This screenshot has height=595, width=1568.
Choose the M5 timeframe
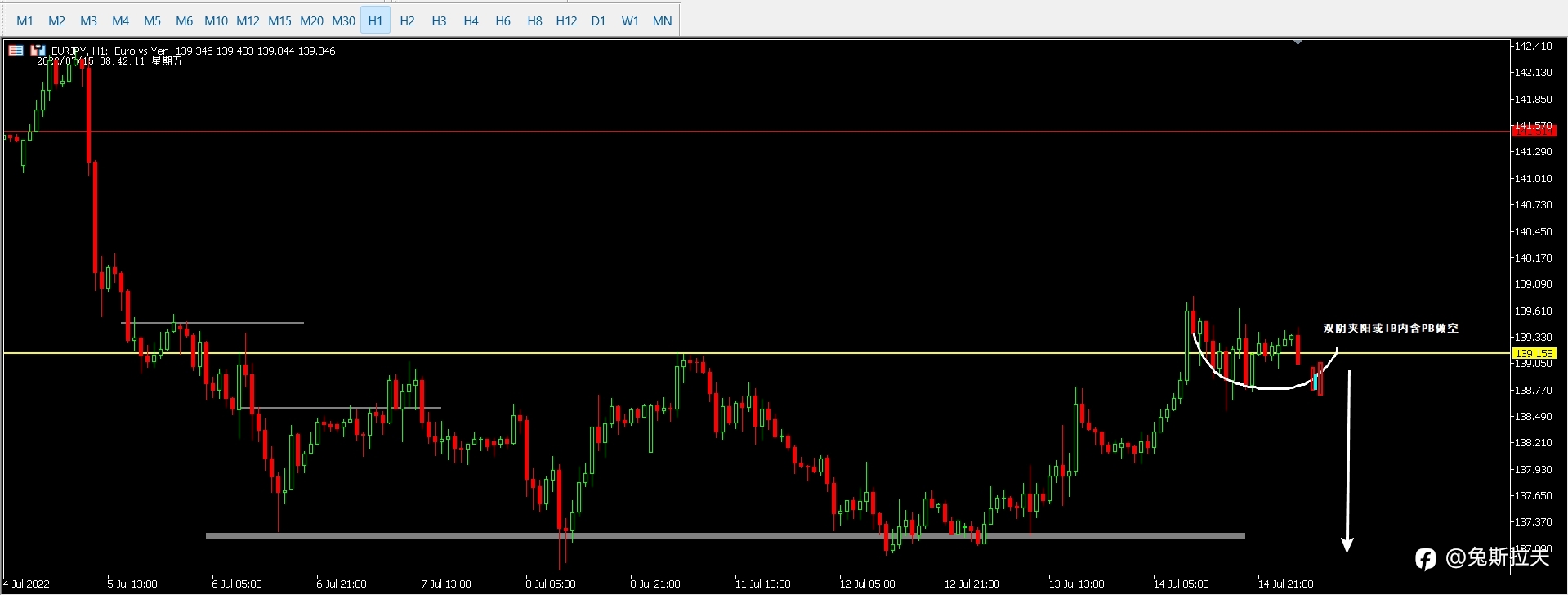(x=152, y=20)
